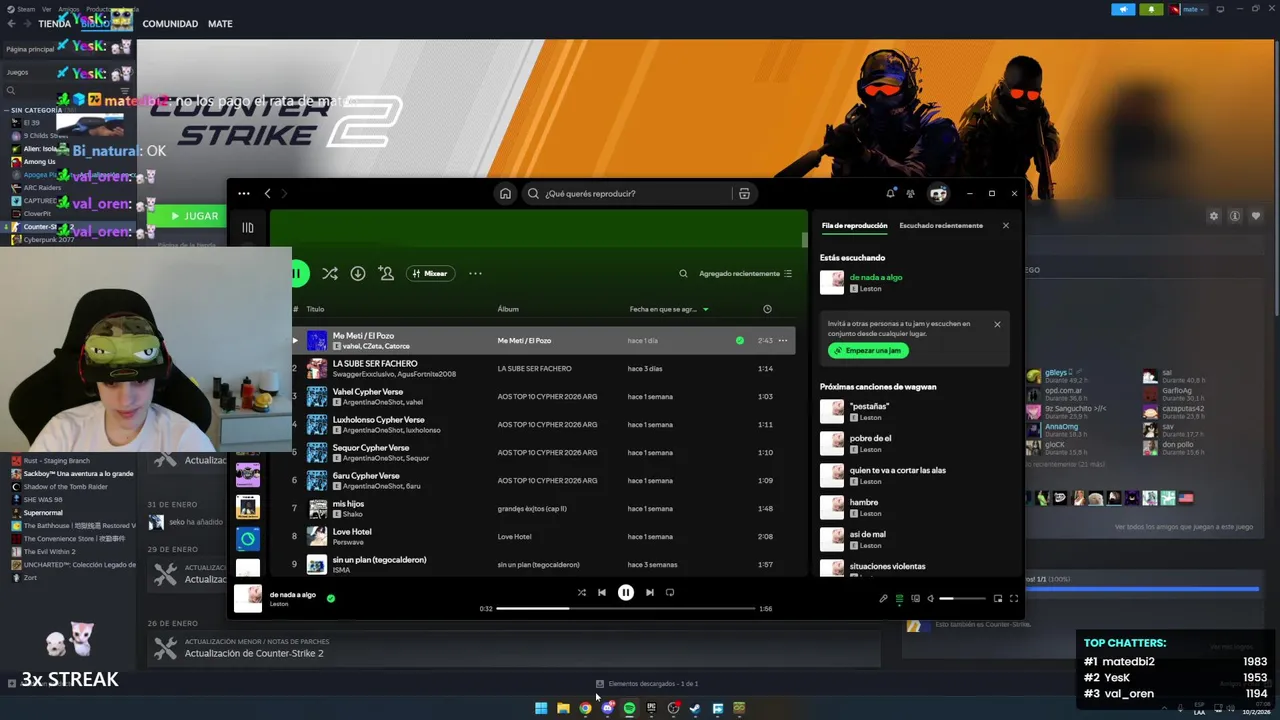Sort by Título column header
The height and width of the screenshot is (720, 1280).
315,309
